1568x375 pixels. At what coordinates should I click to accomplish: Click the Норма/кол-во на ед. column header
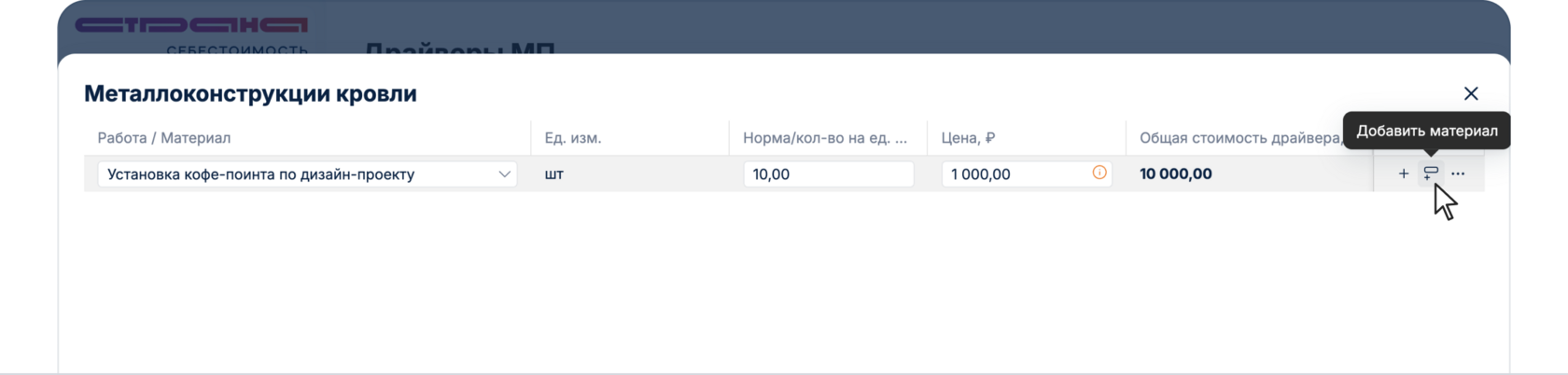[825, 138]
